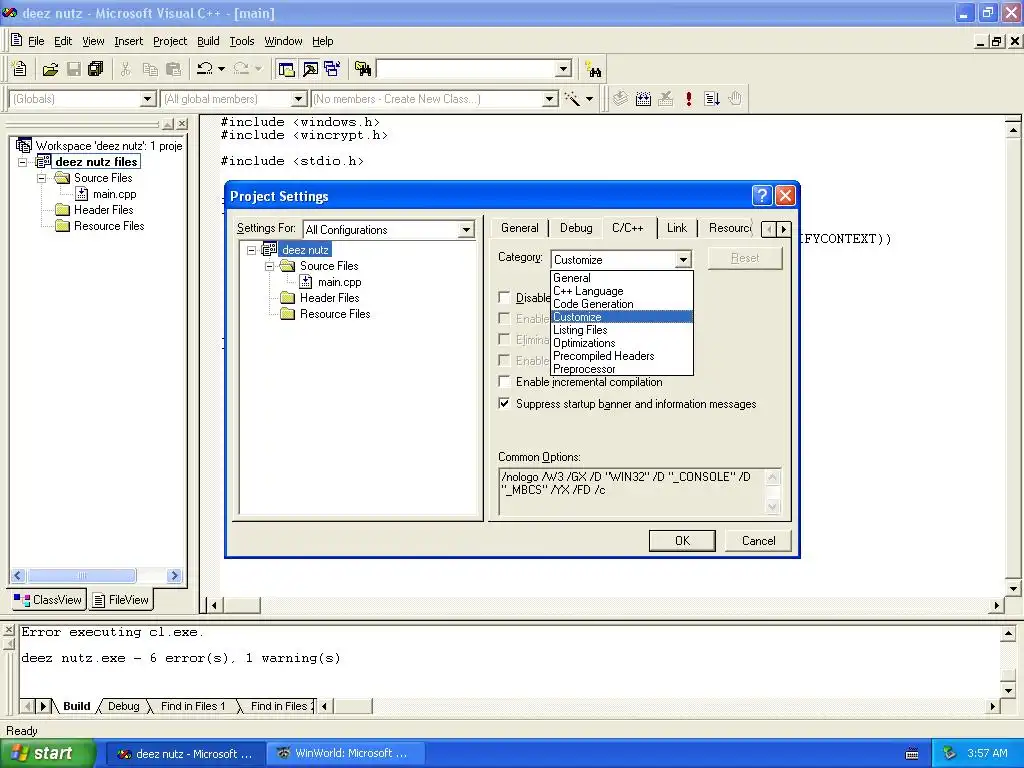Image resolution: width=1024 pixels, height=768 pixels.
Task: Switch to Find in Files 1 output tab
Action: (193, 706)
